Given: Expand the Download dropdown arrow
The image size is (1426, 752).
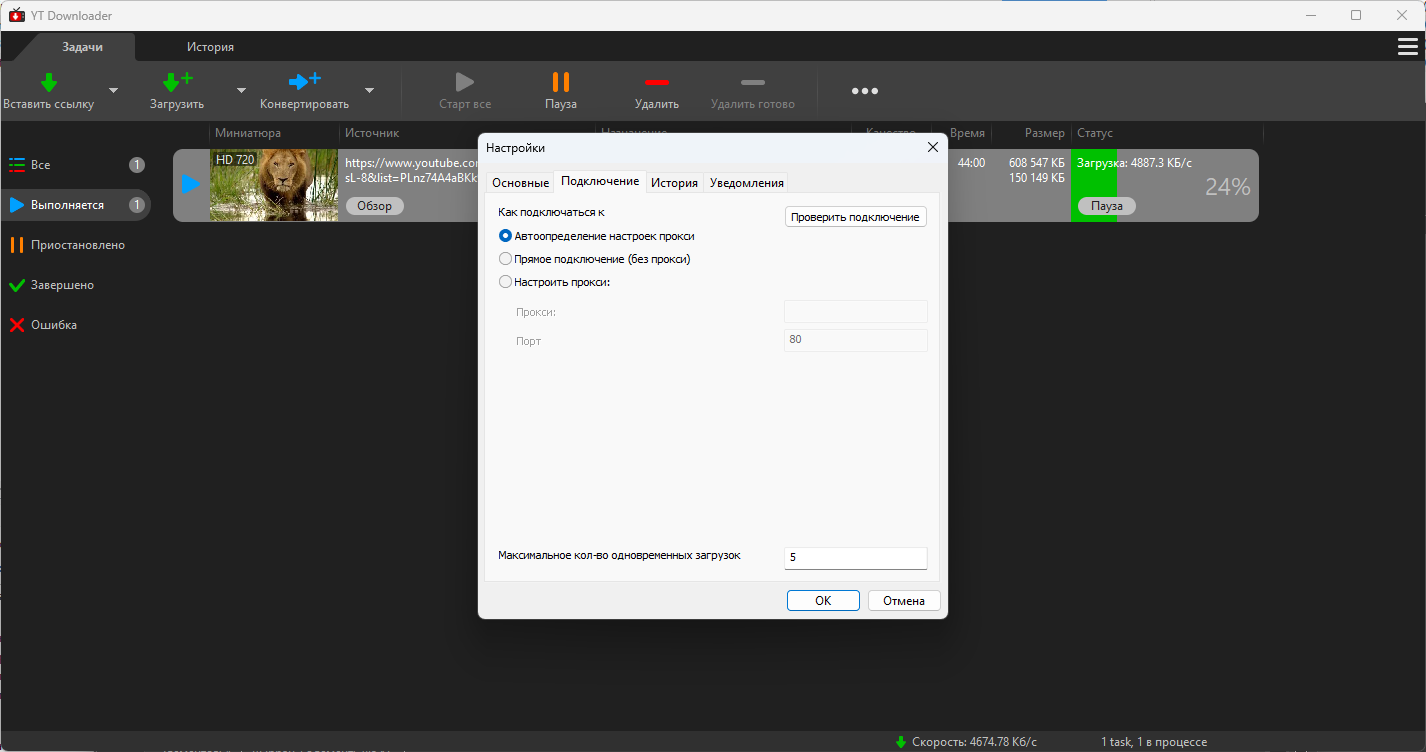Looking at the screenshot, I should (x=241, y=90).
